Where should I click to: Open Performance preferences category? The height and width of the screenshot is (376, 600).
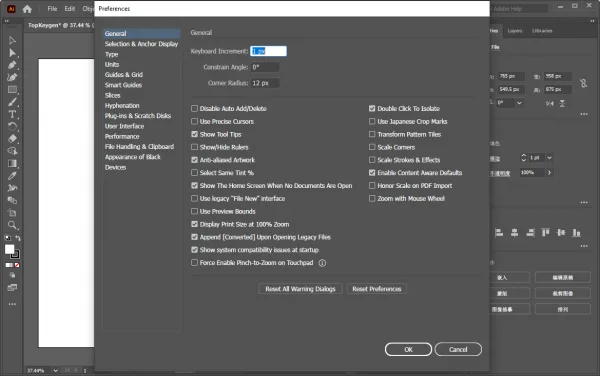coord(122,137)
